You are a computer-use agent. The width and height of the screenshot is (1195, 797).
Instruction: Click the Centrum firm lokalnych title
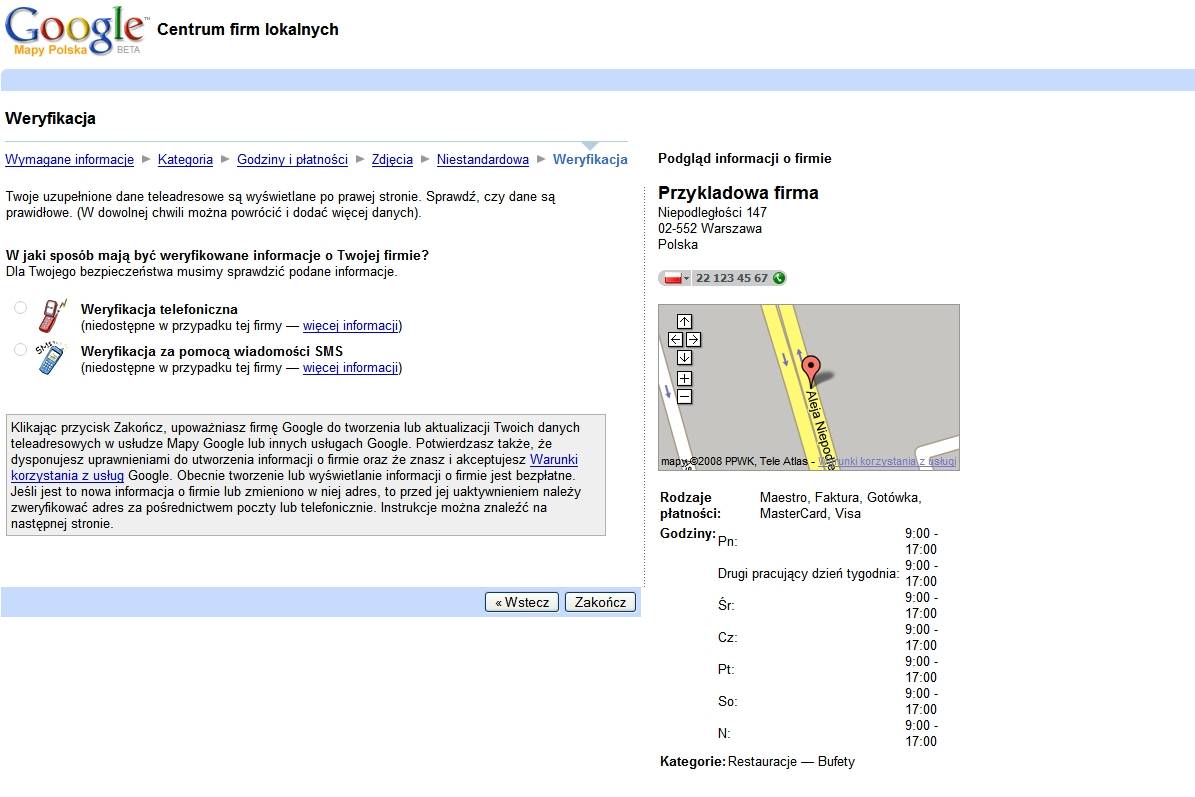248,29
